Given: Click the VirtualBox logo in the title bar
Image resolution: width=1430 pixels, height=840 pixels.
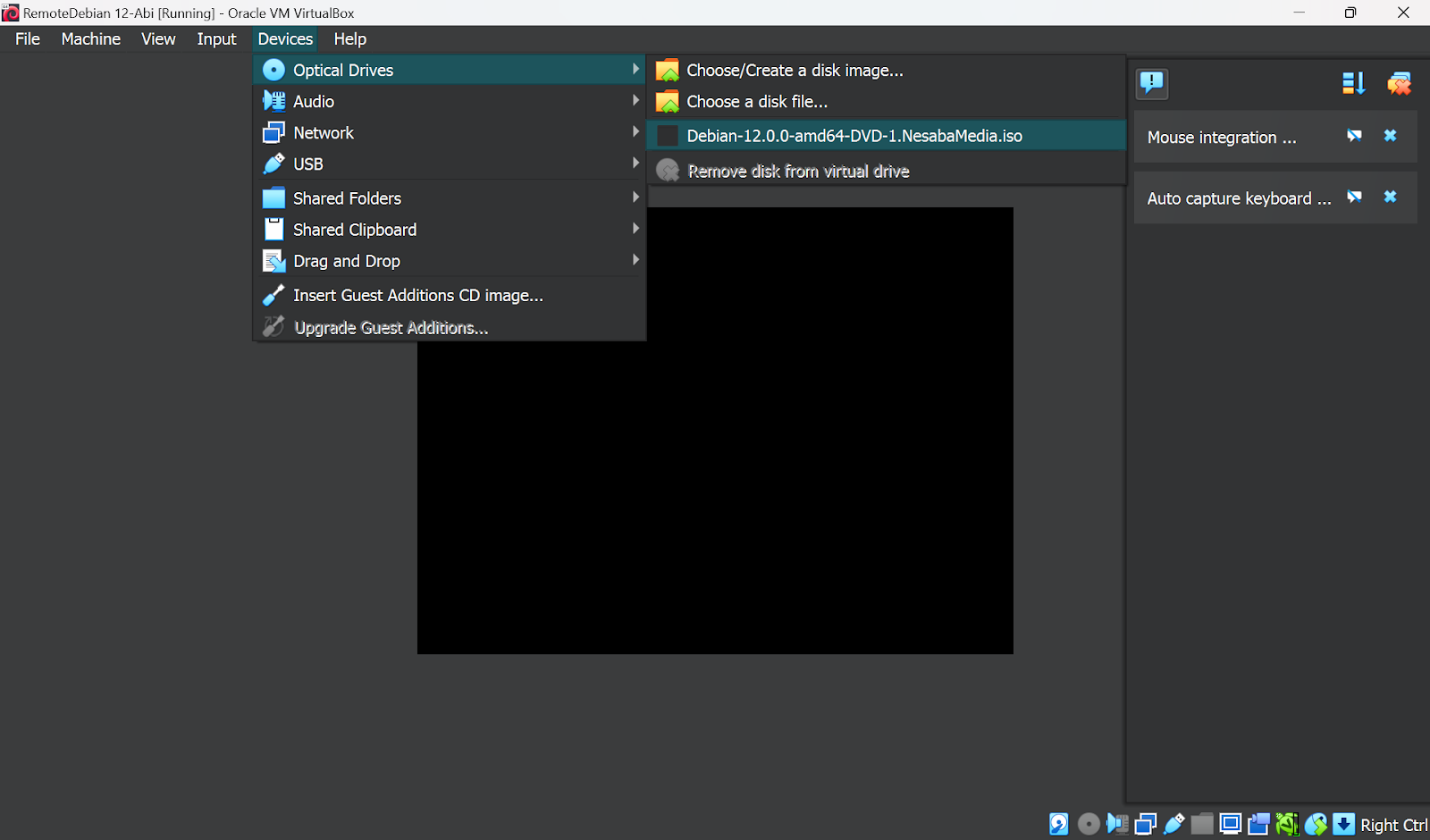Looking at the screenshot, I should pos(11,13).
